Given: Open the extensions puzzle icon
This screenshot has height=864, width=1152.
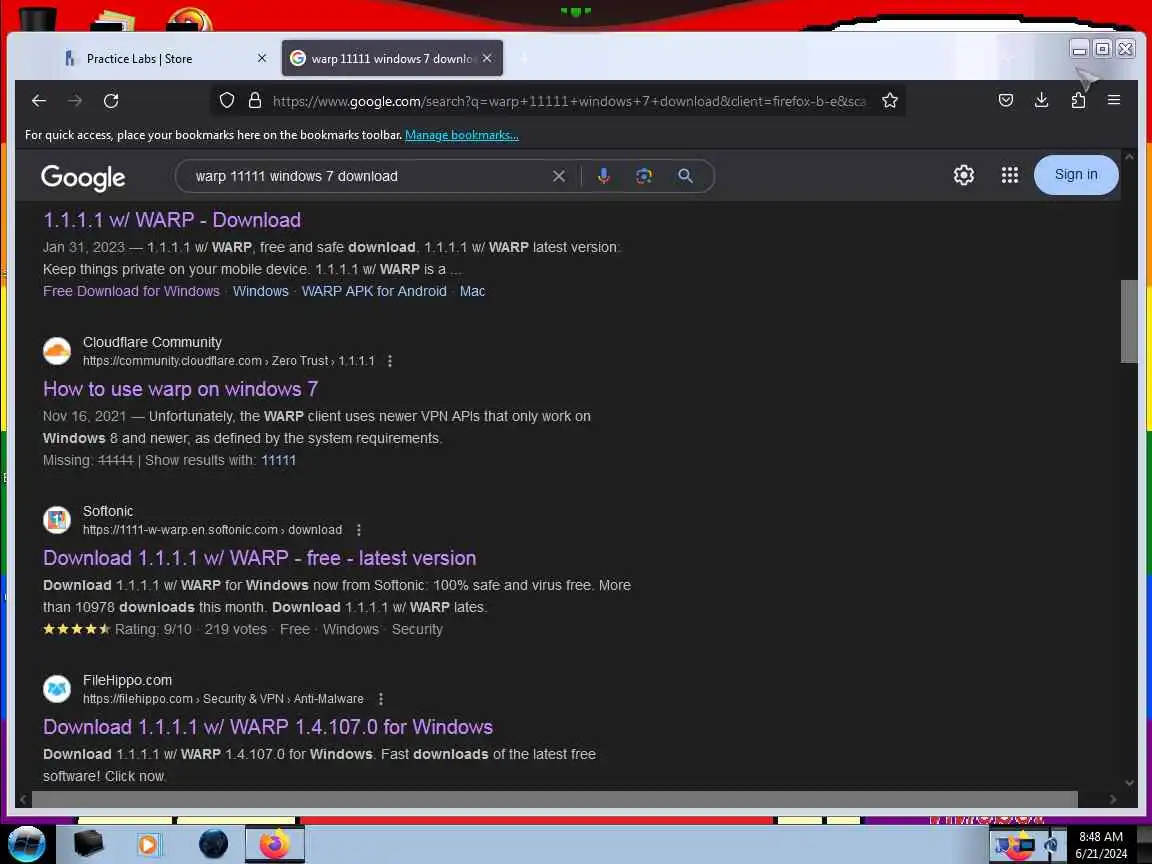Looking at the screenshot, I should [x=1078, y=100].
